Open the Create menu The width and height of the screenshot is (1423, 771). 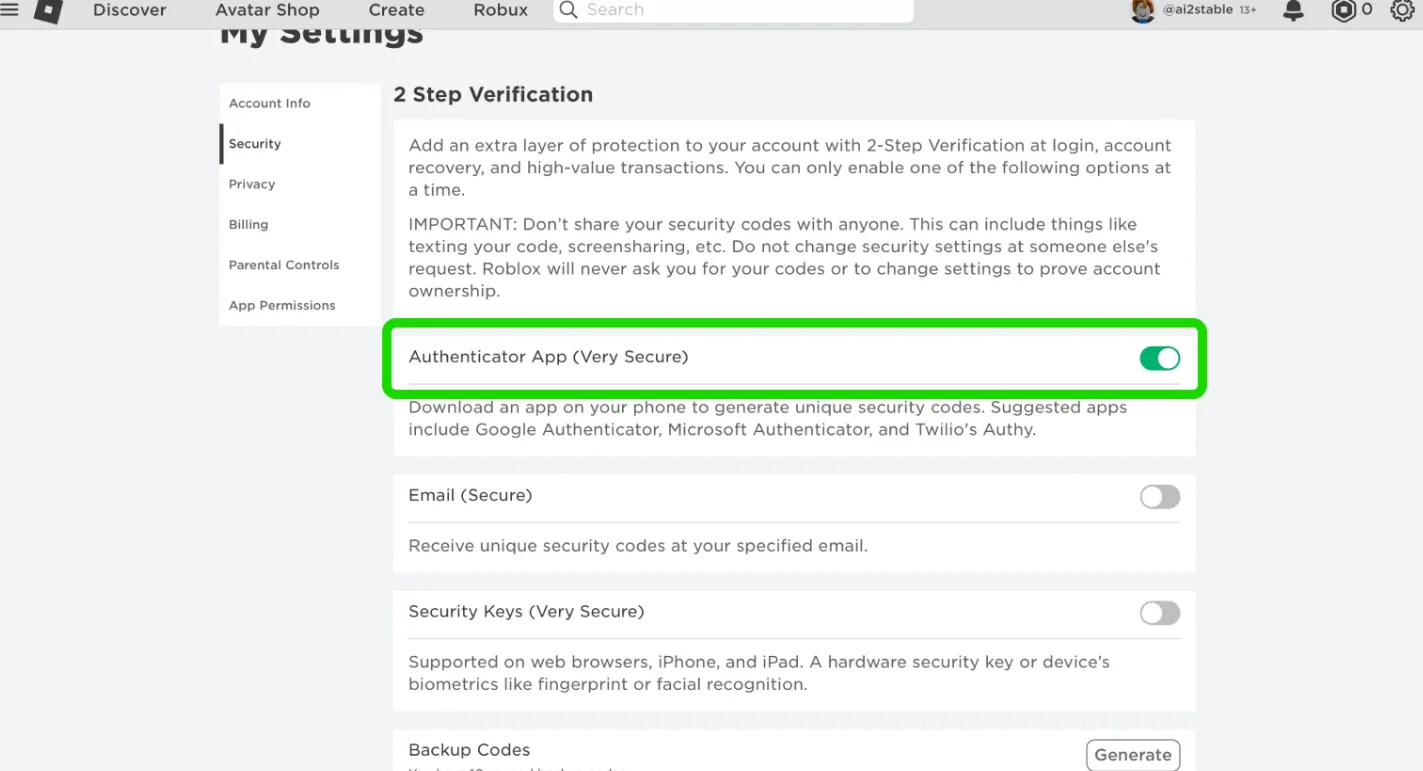click(396, 10)
